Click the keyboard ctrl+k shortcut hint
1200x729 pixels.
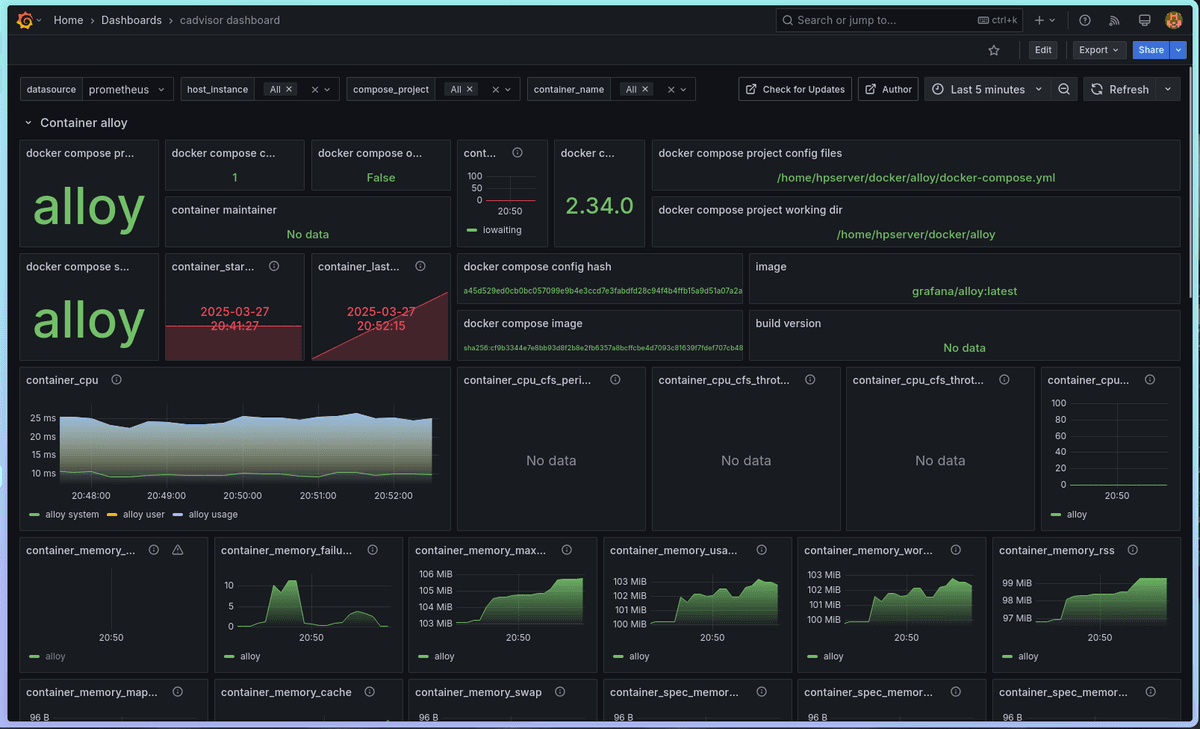click(997, 20)
